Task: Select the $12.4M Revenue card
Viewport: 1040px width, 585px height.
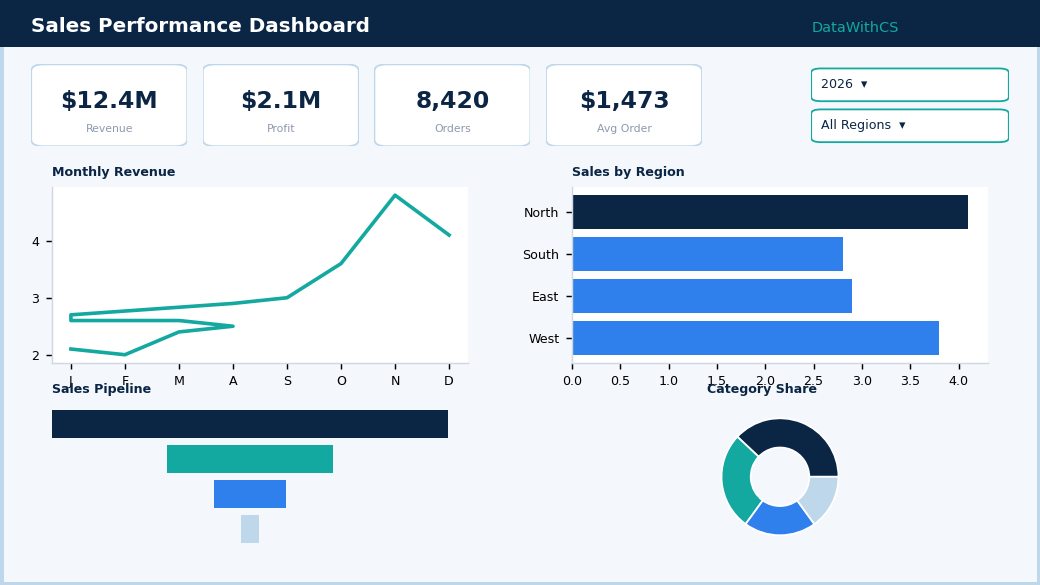Action: tap(109, 105)
